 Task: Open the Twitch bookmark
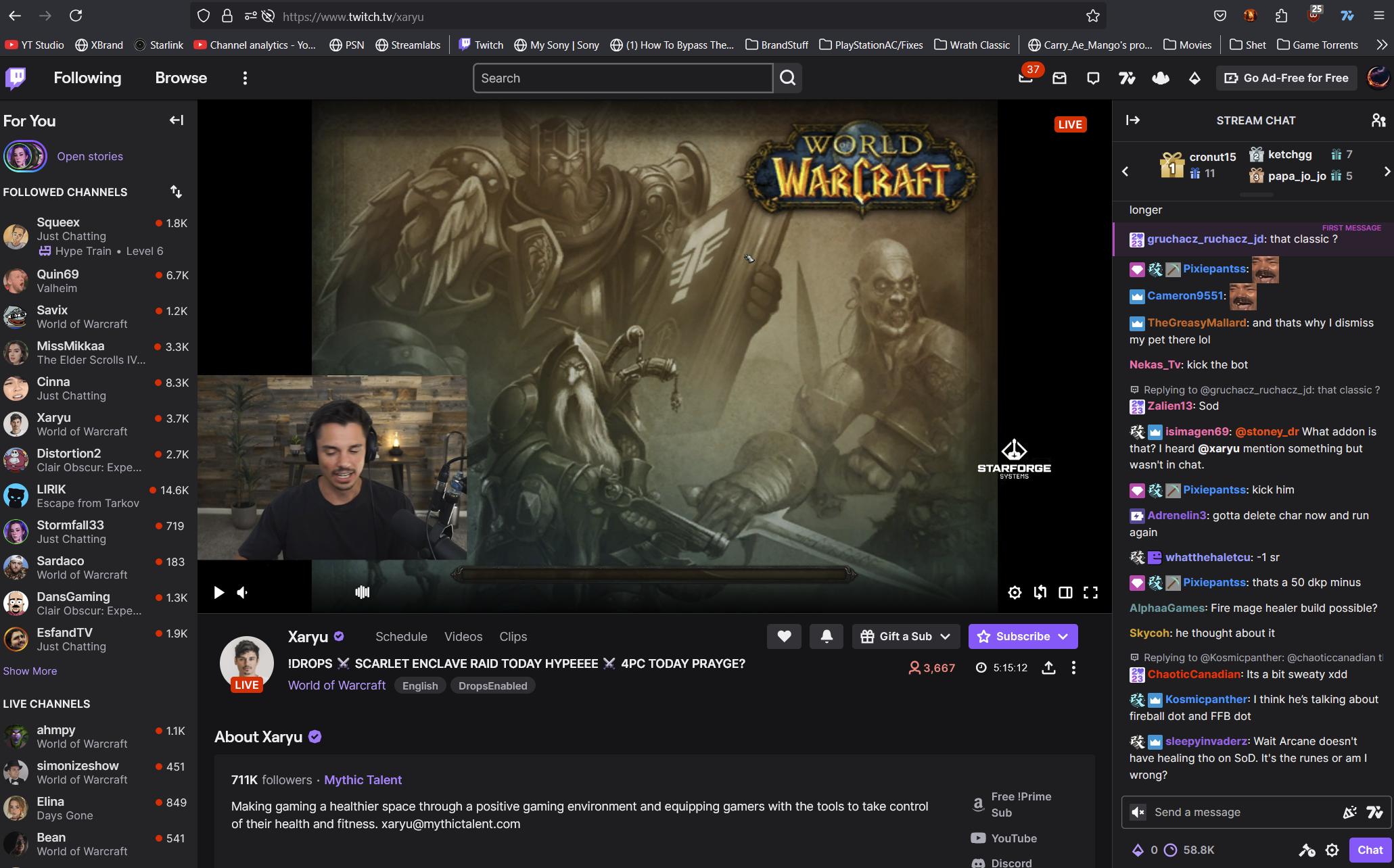click(x=481, y=45)
